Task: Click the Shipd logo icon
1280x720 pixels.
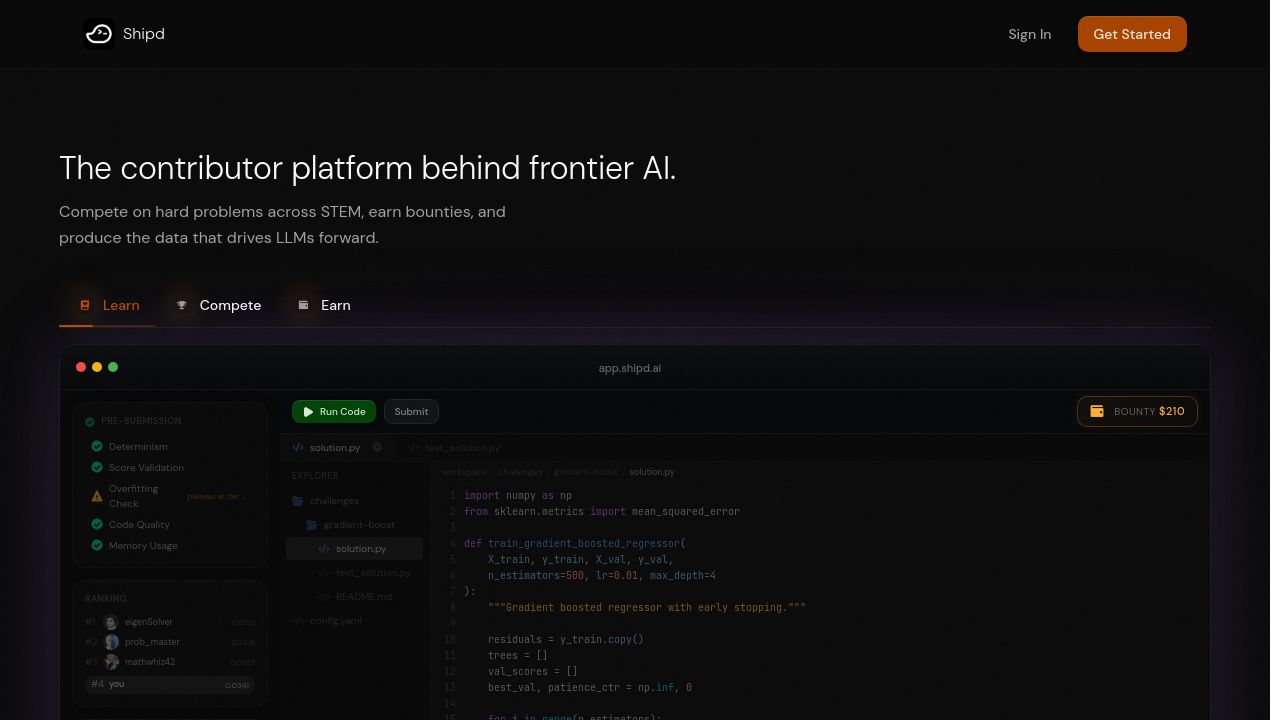Action: tap(99, 34)
